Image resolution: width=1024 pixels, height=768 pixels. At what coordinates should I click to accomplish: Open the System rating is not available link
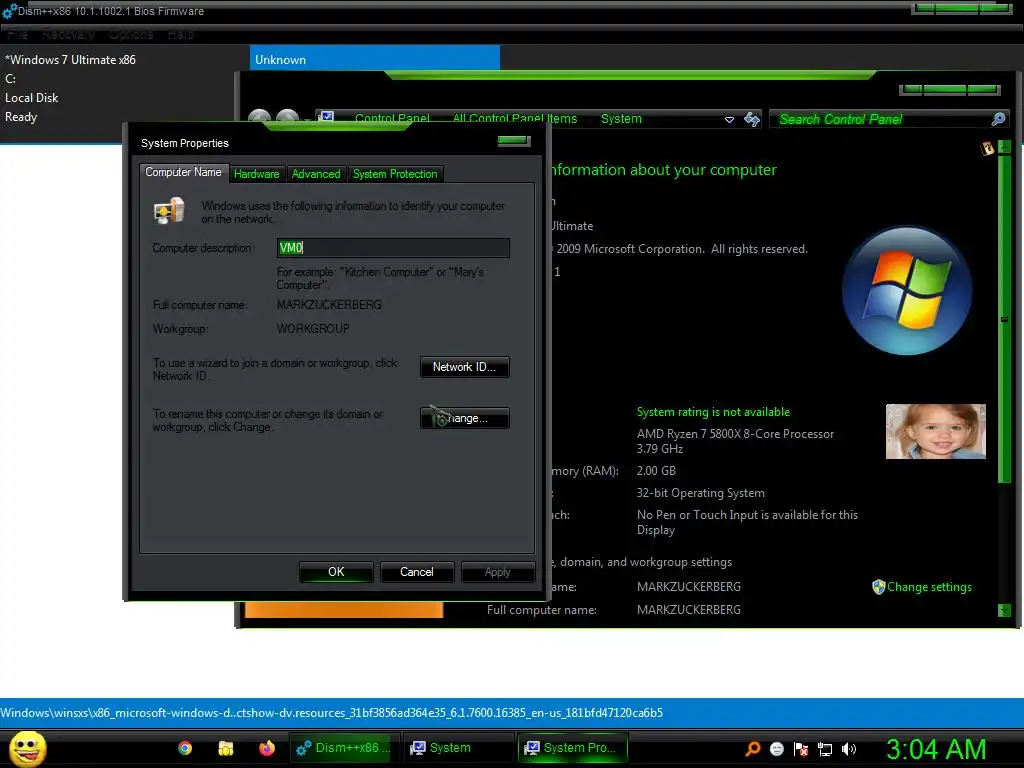pos(713,412)
